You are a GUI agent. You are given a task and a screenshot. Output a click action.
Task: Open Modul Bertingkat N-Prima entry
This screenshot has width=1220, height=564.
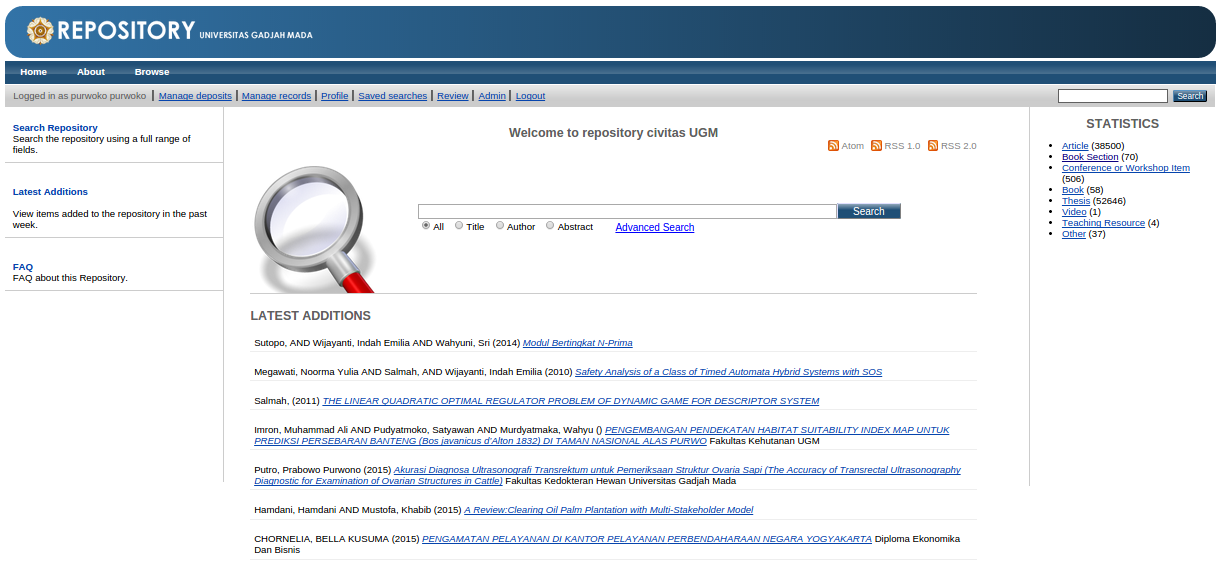[x=578, y=343]
